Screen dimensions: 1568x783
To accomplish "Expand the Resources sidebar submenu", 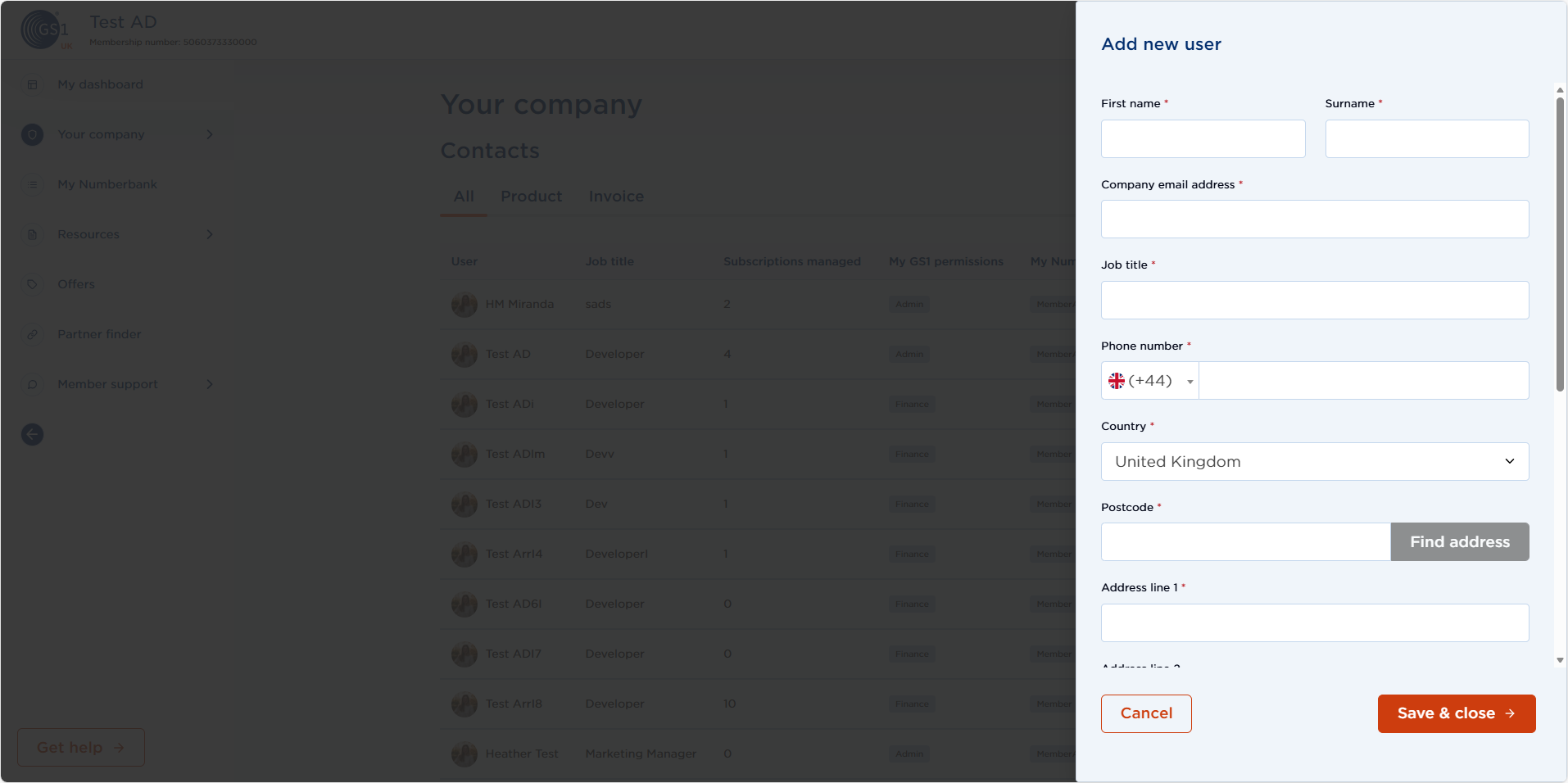I will pyautogui.click(x=210, y=234).
